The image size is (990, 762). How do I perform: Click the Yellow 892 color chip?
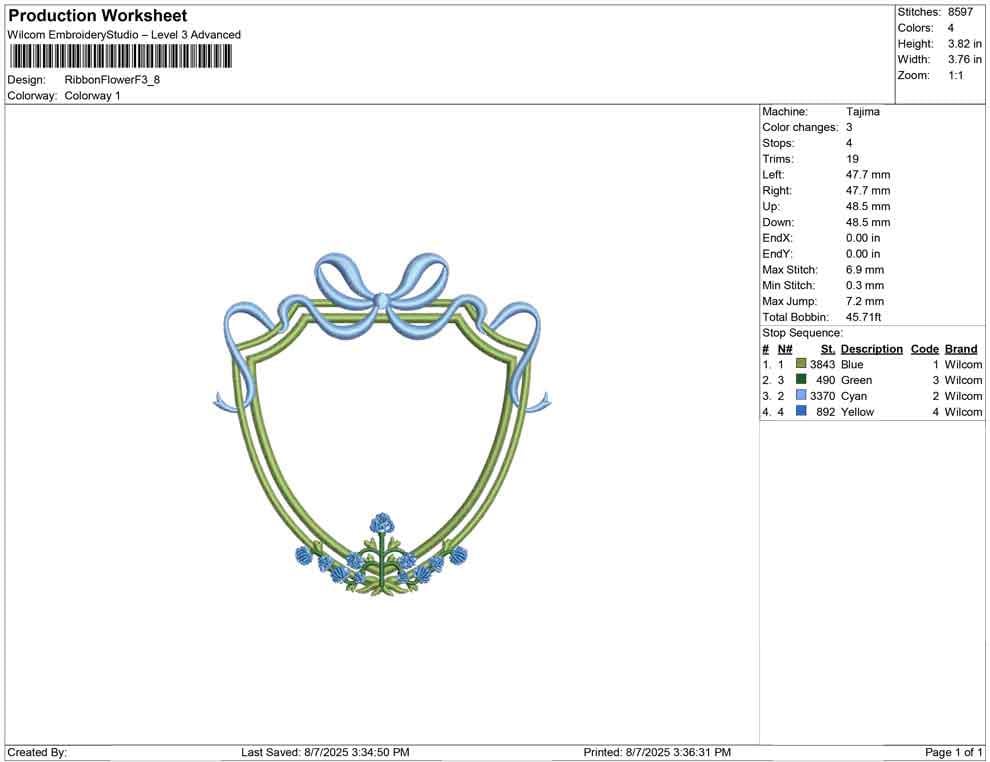point(799,412)
